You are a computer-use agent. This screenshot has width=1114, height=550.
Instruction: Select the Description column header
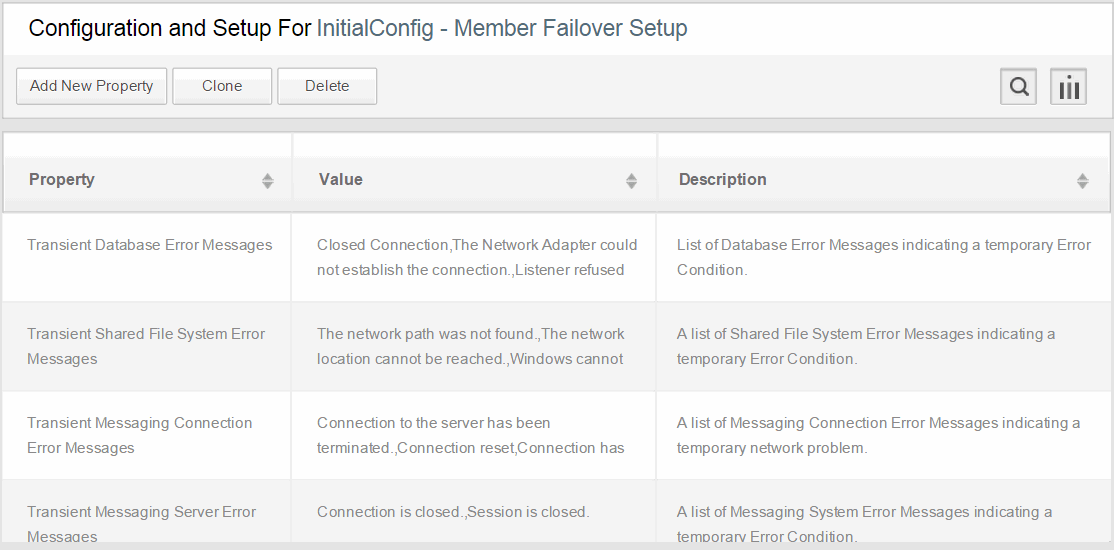883,180
